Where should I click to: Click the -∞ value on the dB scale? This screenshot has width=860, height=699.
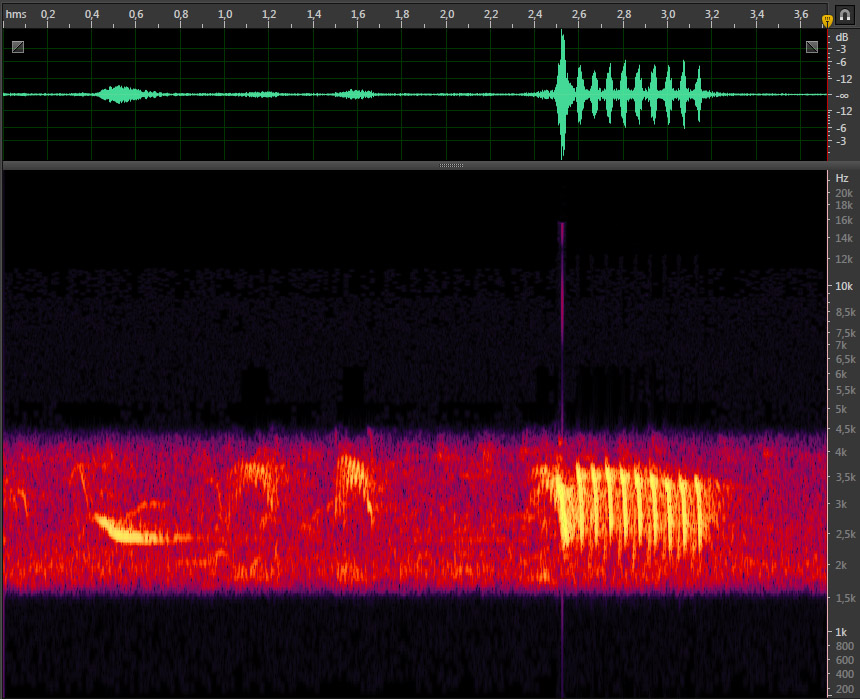(842, 95)
